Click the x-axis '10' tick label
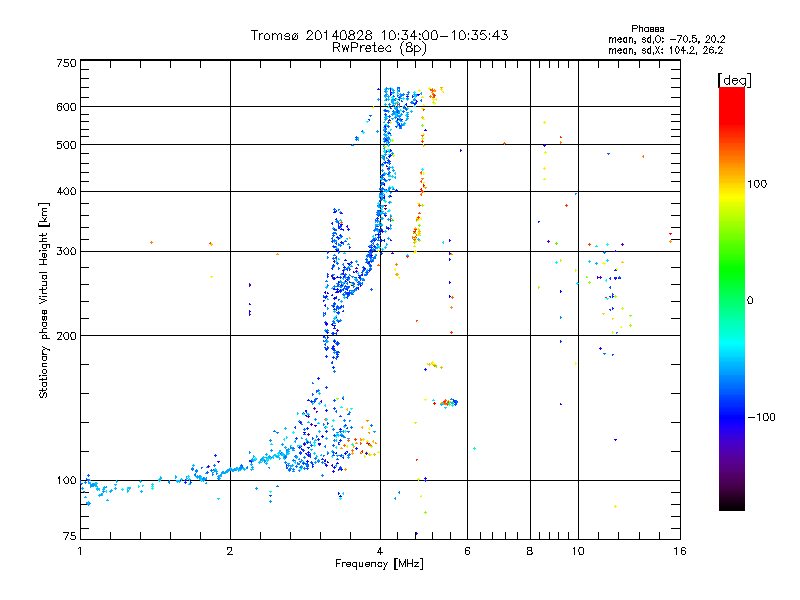The width and height of the screenshot is (800, 600). (x=578, y=551)
